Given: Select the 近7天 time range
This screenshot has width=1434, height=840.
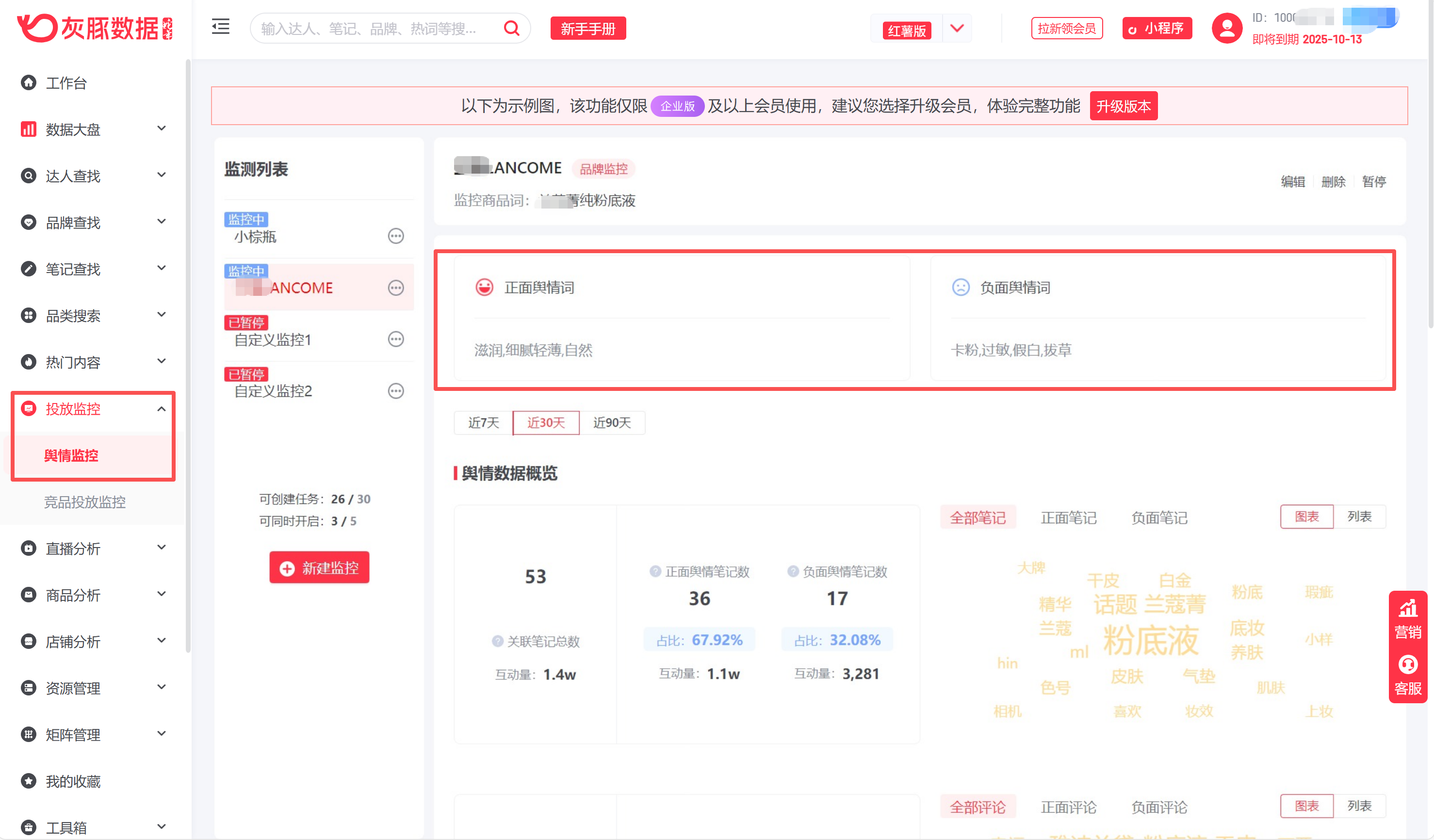Looking at the screenshot, I should tap(483, 422).
